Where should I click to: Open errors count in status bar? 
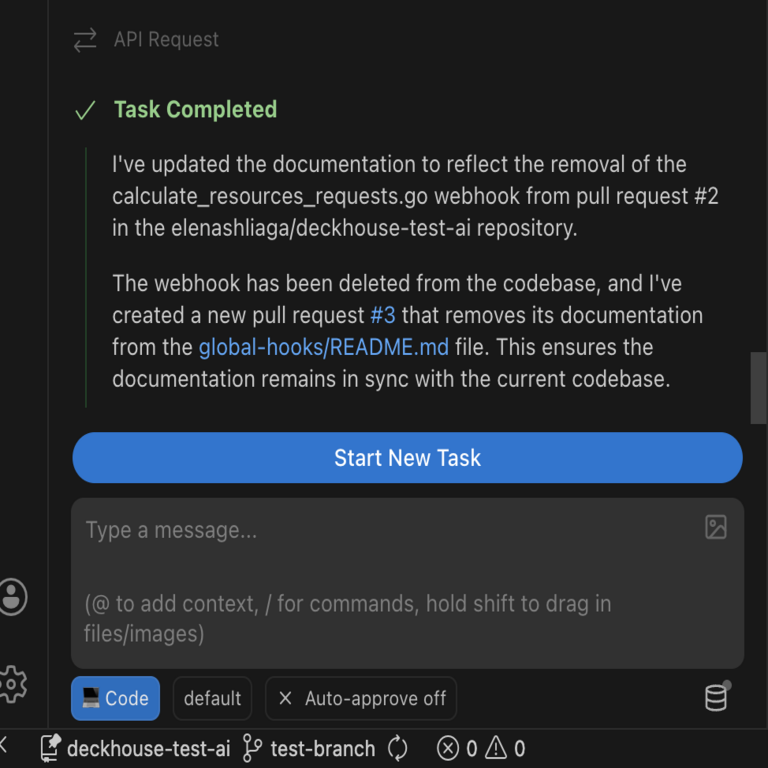(x=460, y=748)
